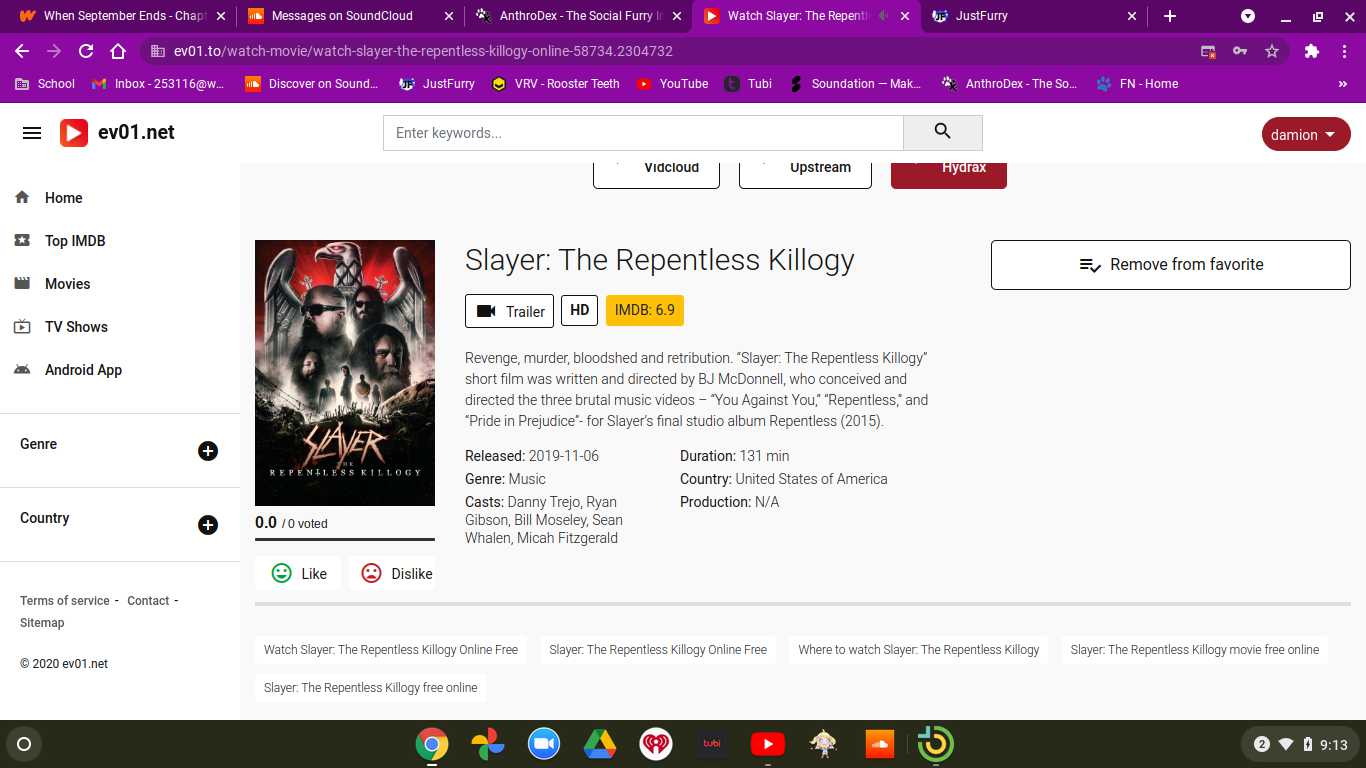1366x768 pixels.
Task: Expand the Country section
Action: (x=208, y=525)
